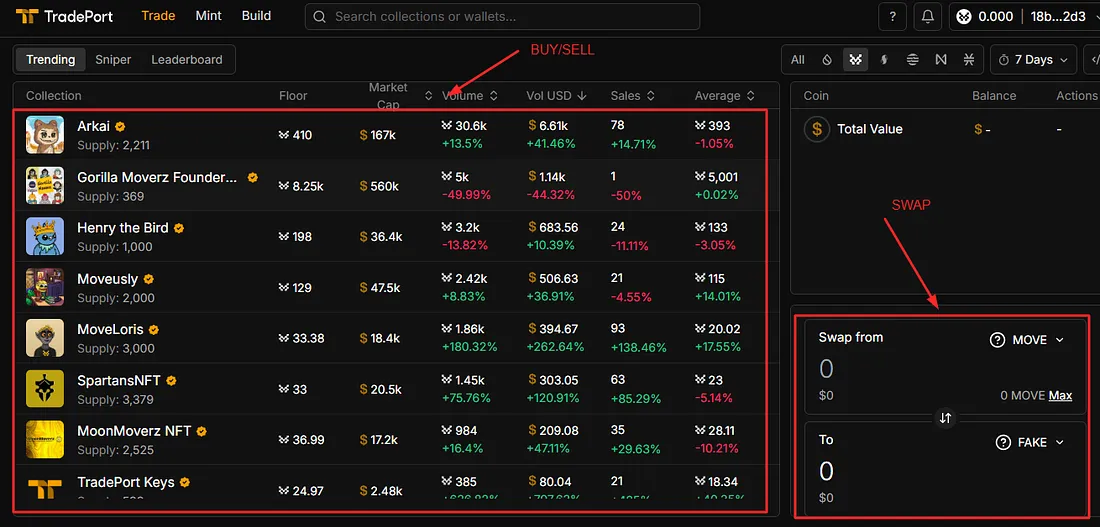Open the FAKE token selector dropdown
The height and width of the screenshot is (527, 1100).
pos(1031,442)
